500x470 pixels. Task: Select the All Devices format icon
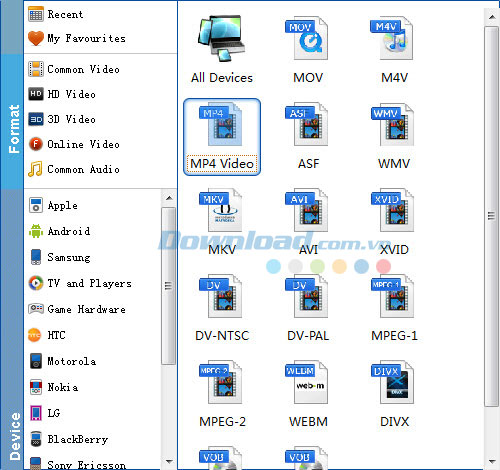point(222,38)
